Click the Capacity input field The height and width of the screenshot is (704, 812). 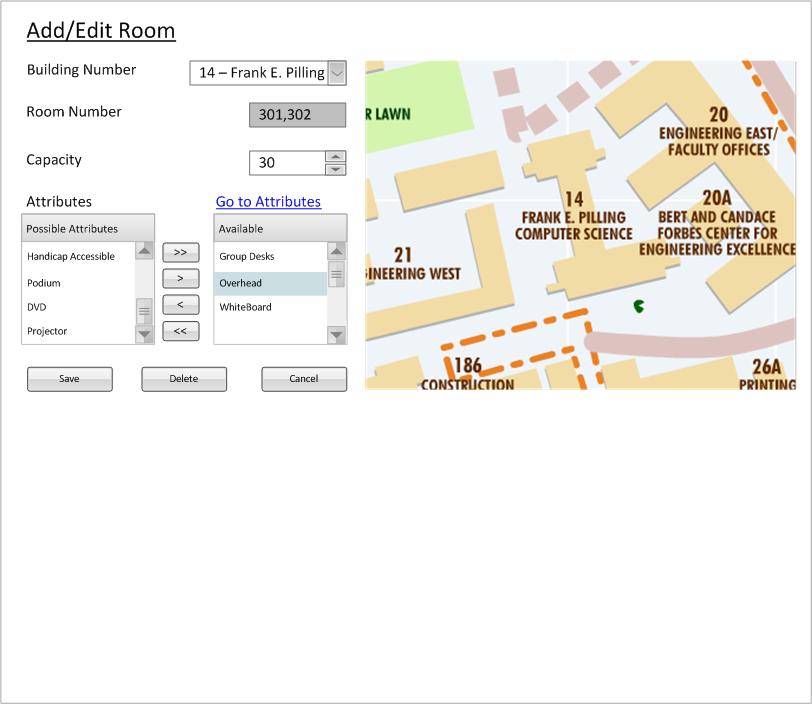coord(287,163)
